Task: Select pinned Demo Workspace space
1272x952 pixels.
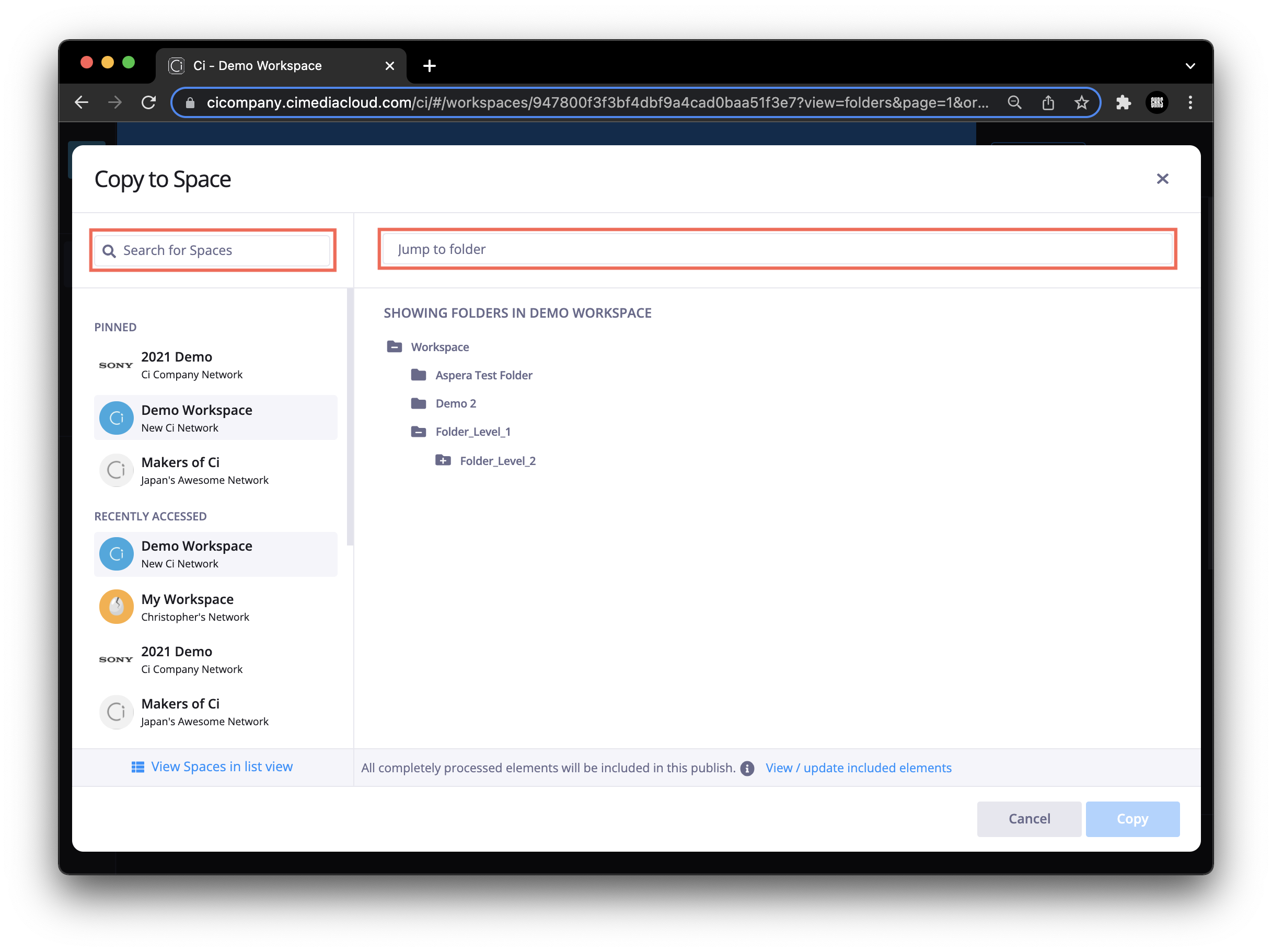Action: coord(216,418)
